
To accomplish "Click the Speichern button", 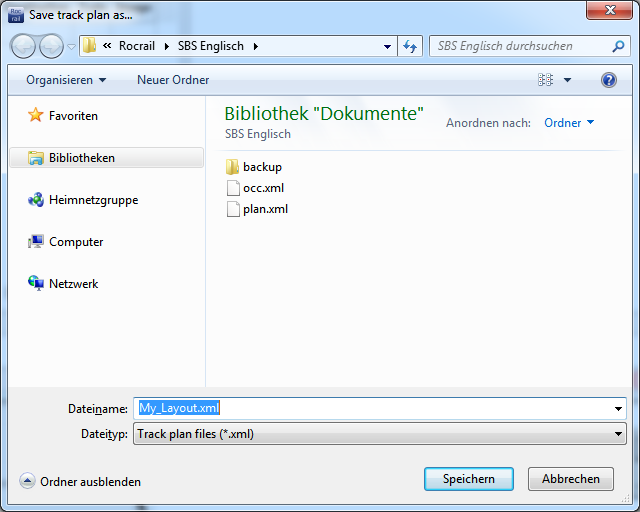I will coord(468,479).
